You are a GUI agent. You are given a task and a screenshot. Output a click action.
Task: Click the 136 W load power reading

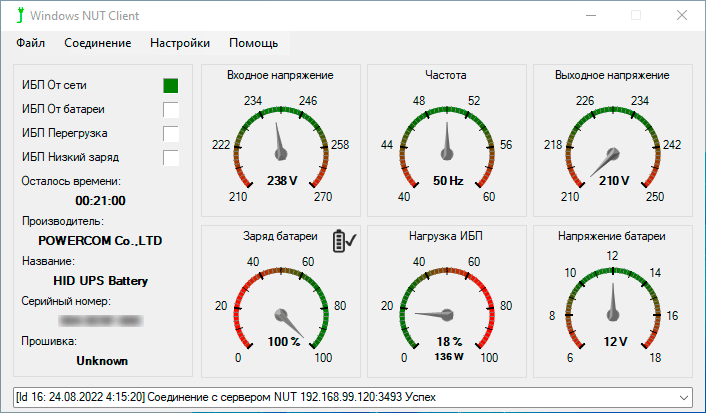[449, 357]
